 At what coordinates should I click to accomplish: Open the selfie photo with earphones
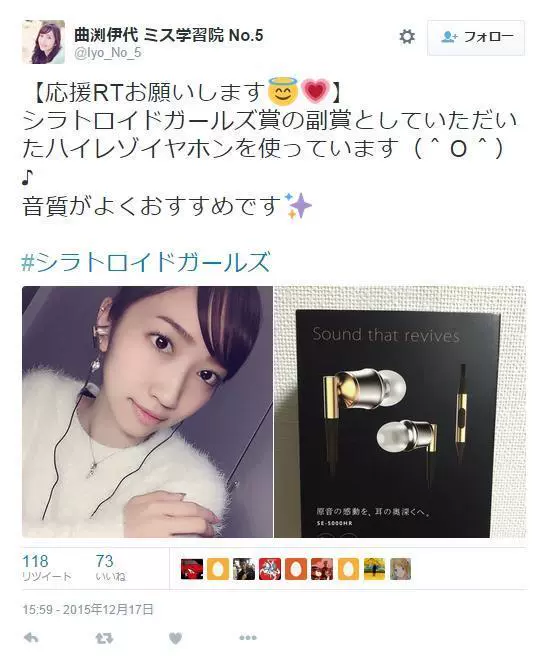pyautogui.click(x=147, y=412)
